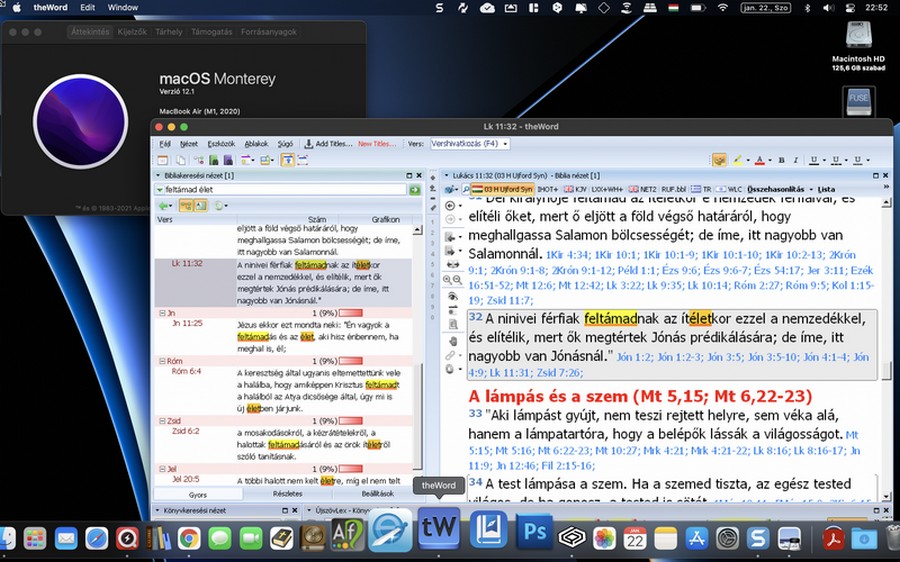Click the Zsid result percentage bar
The width and height of the screenshot is (900, 562).
point(351,421)
